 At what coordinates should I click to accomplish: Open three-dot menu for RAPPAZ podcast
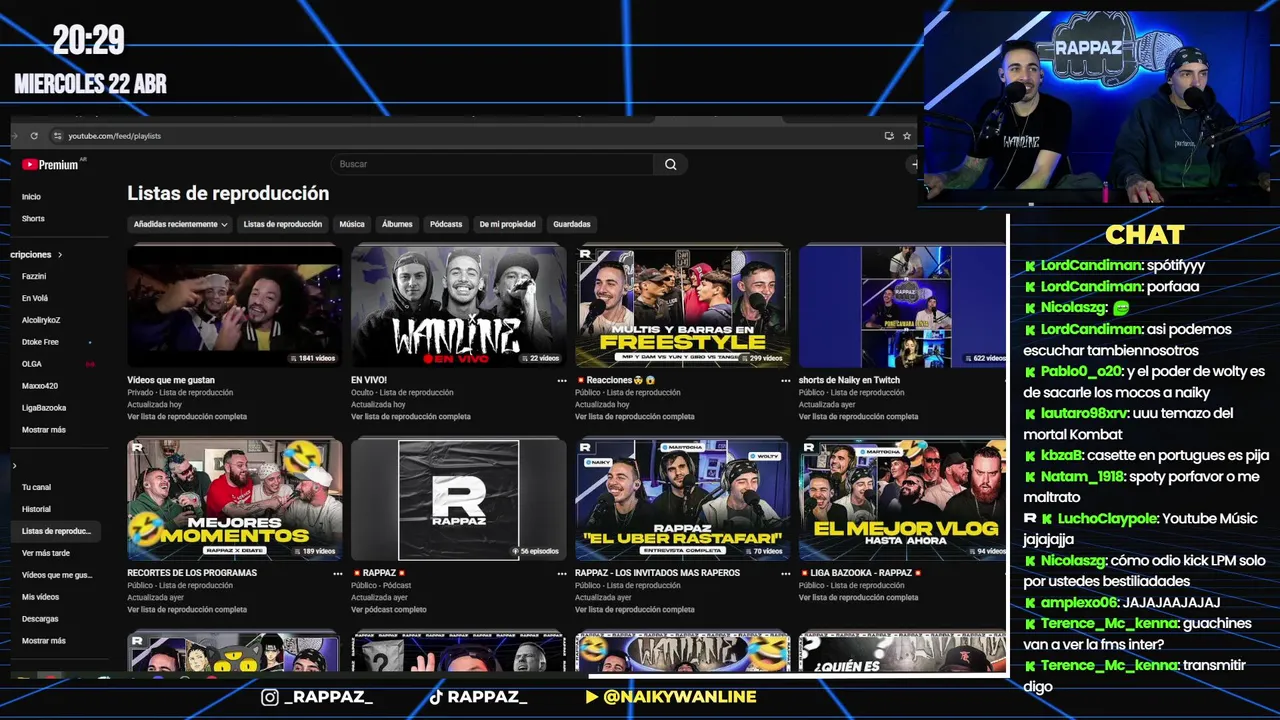562,574
